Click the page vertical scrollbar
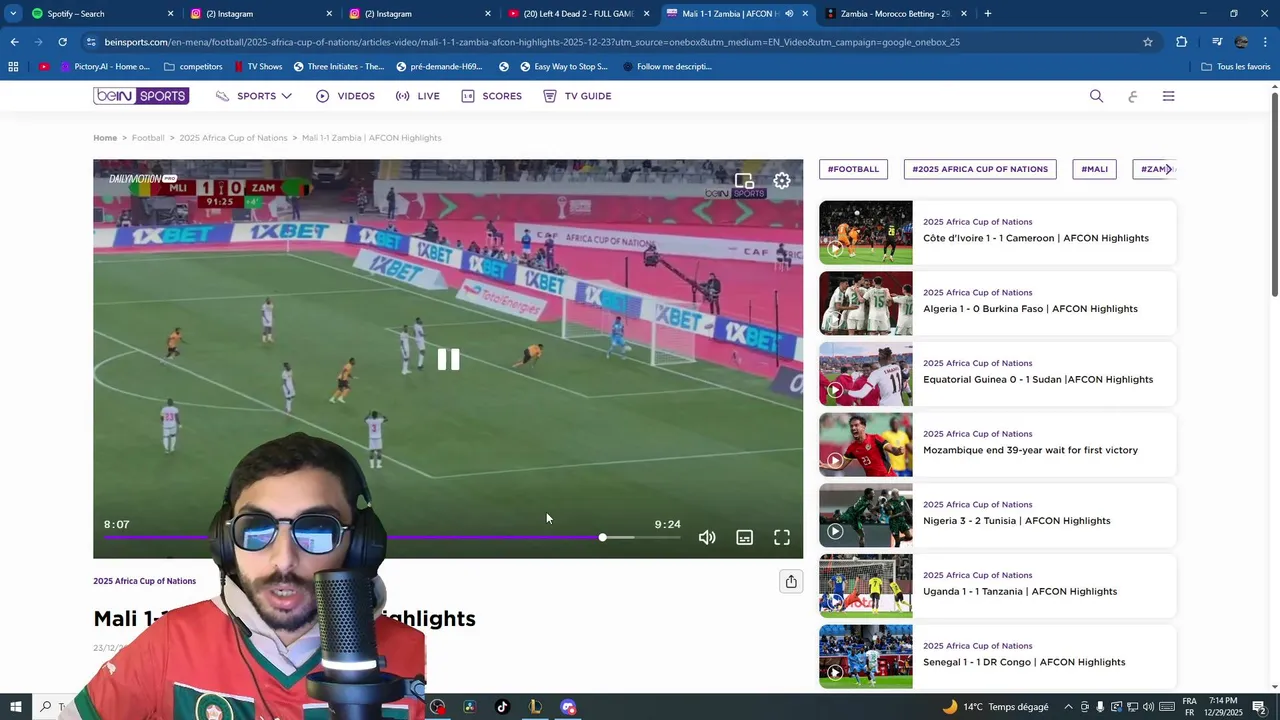The height and width of the screenshot is (720, 1280). pos(1275,193)
